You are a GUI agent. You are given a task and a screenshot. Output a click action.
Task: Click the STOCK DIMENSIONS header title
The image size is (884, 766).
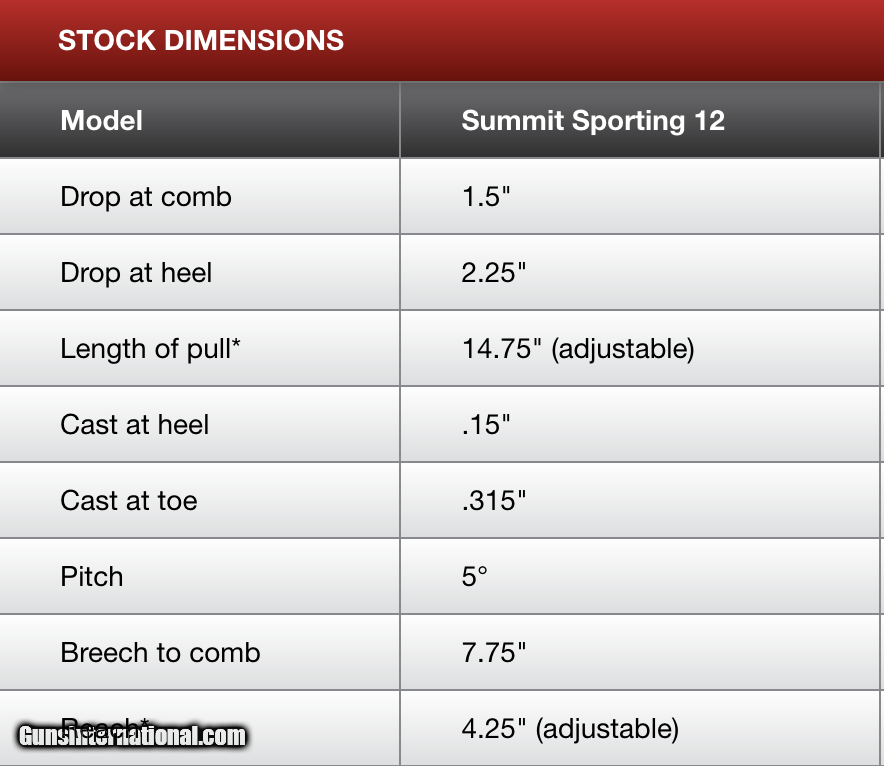pyautogui.click(x=201, y=41)
